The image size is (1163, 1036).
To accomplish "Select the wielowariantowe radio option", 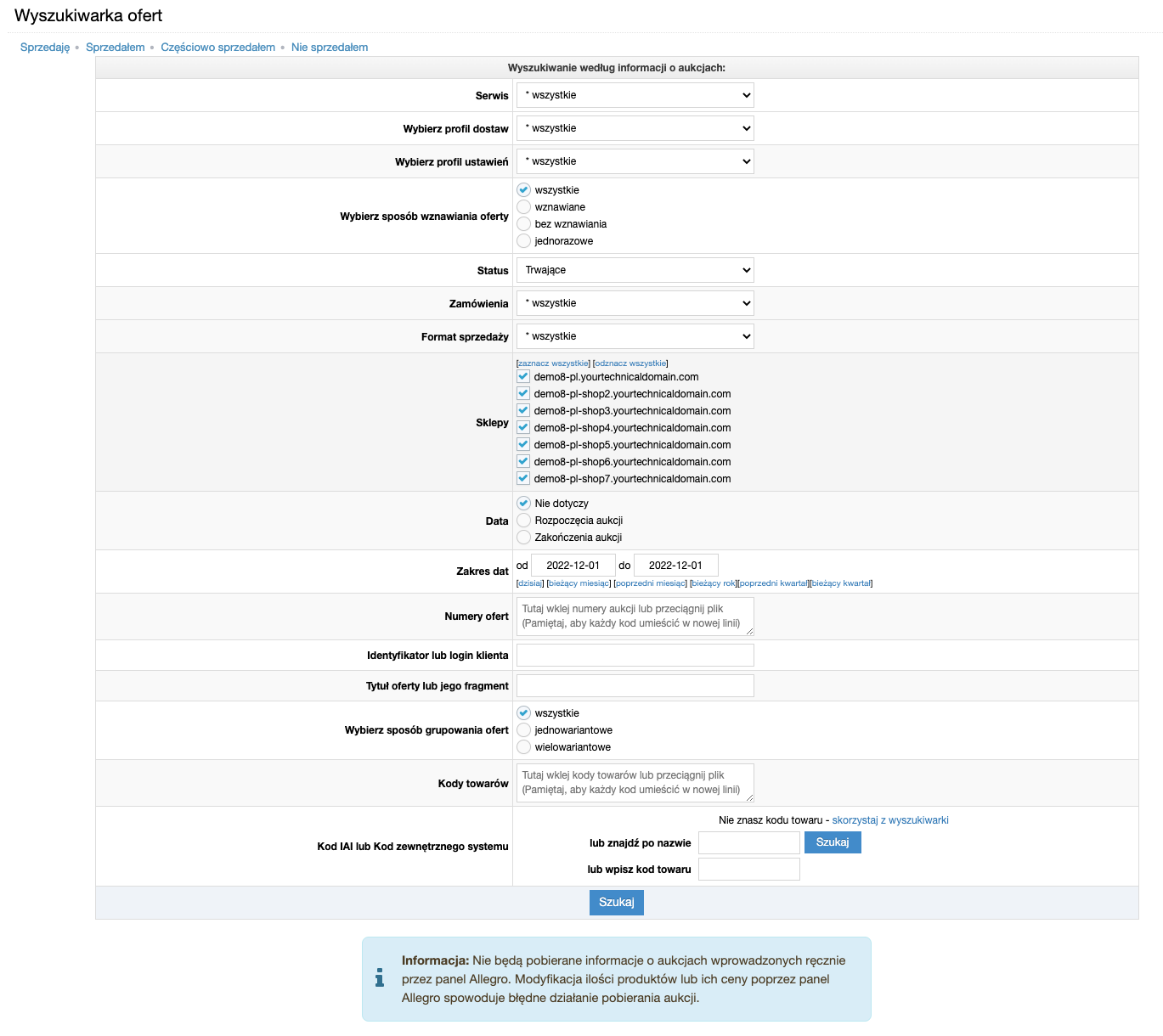I will [x=524, y=747].
